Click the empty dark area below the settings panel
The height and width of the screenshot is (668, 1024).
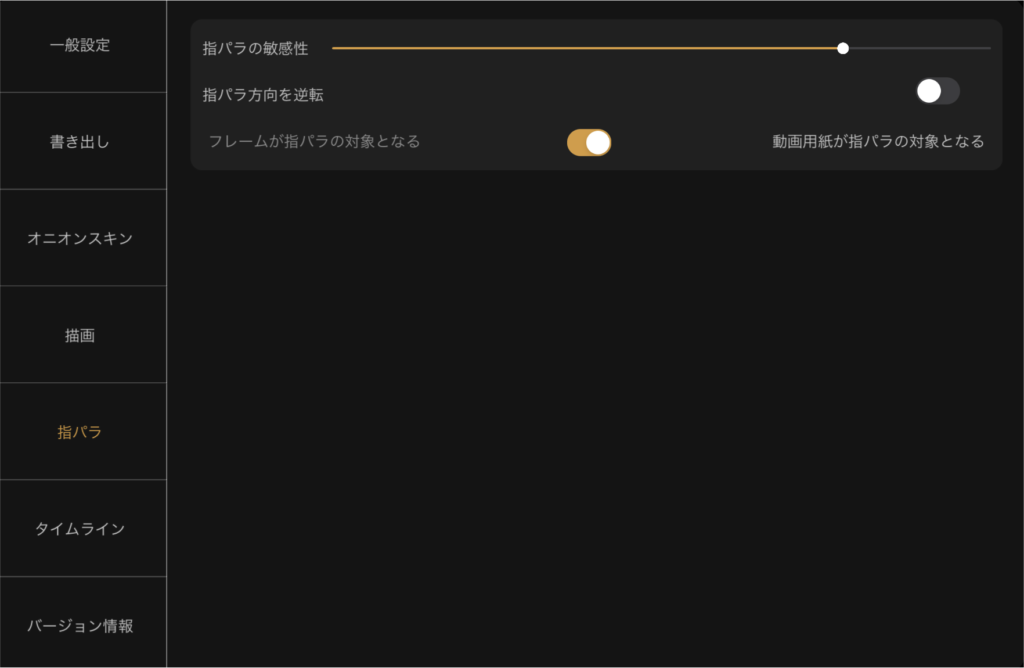[596, 418]
